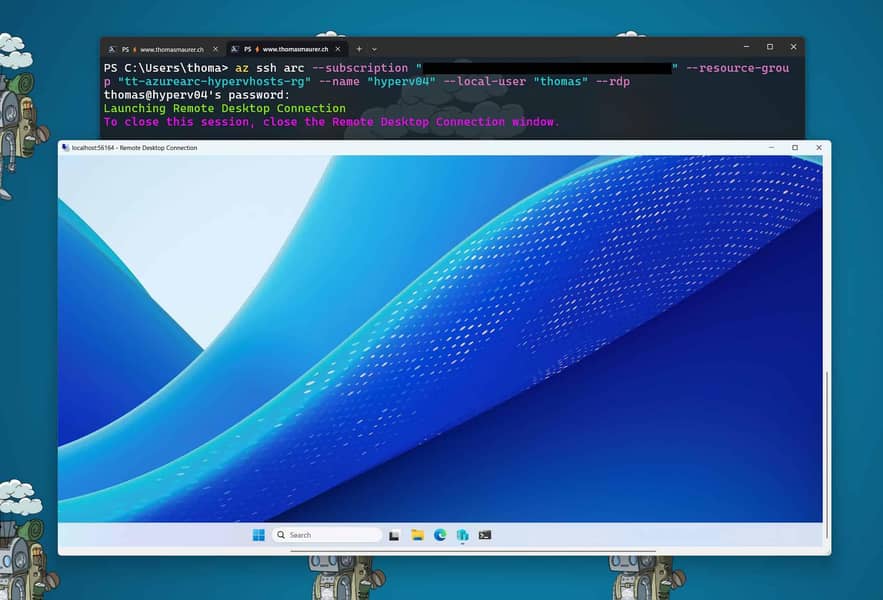Image resolution: width=883 pixels, height=600 pixels.
Task: Close the first terminal tab
Action: [216, 48]
